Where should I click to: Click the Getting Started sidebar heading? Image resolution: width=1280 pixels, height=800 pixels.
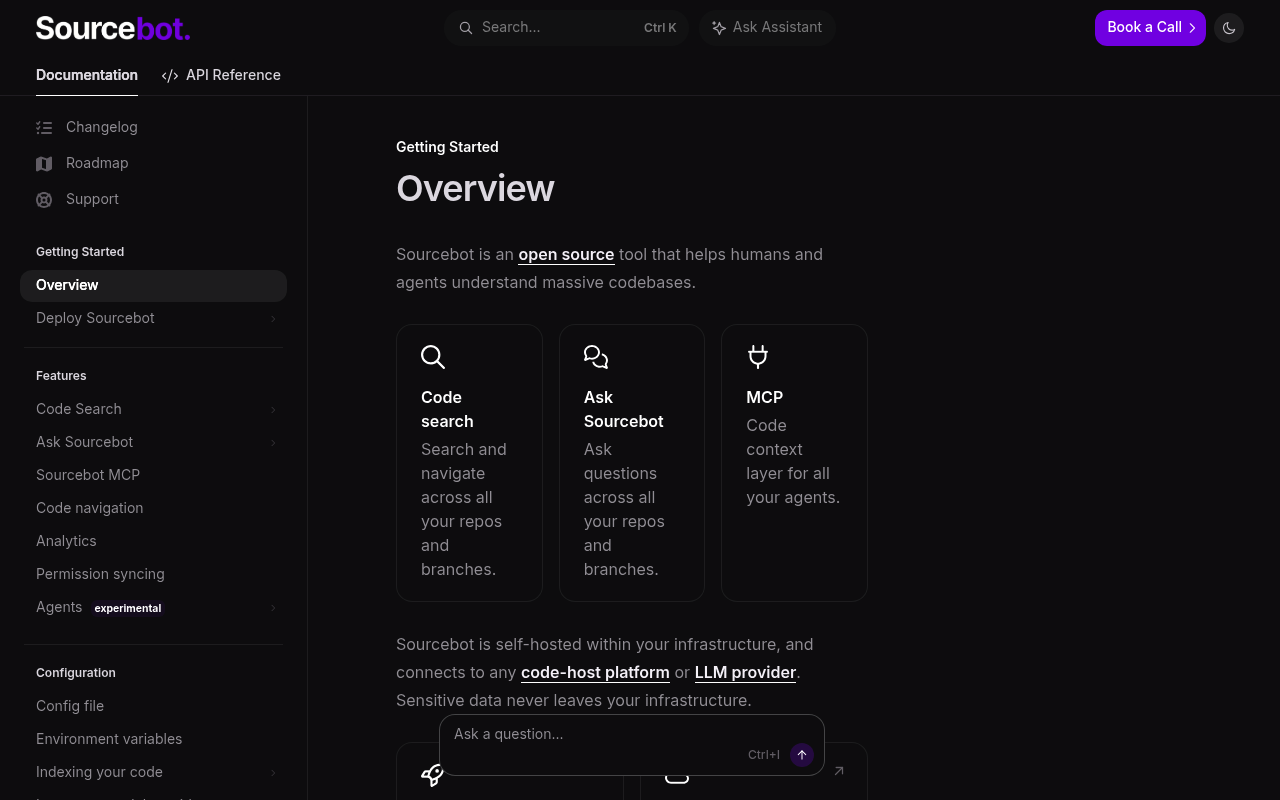(x=80, y=252)
